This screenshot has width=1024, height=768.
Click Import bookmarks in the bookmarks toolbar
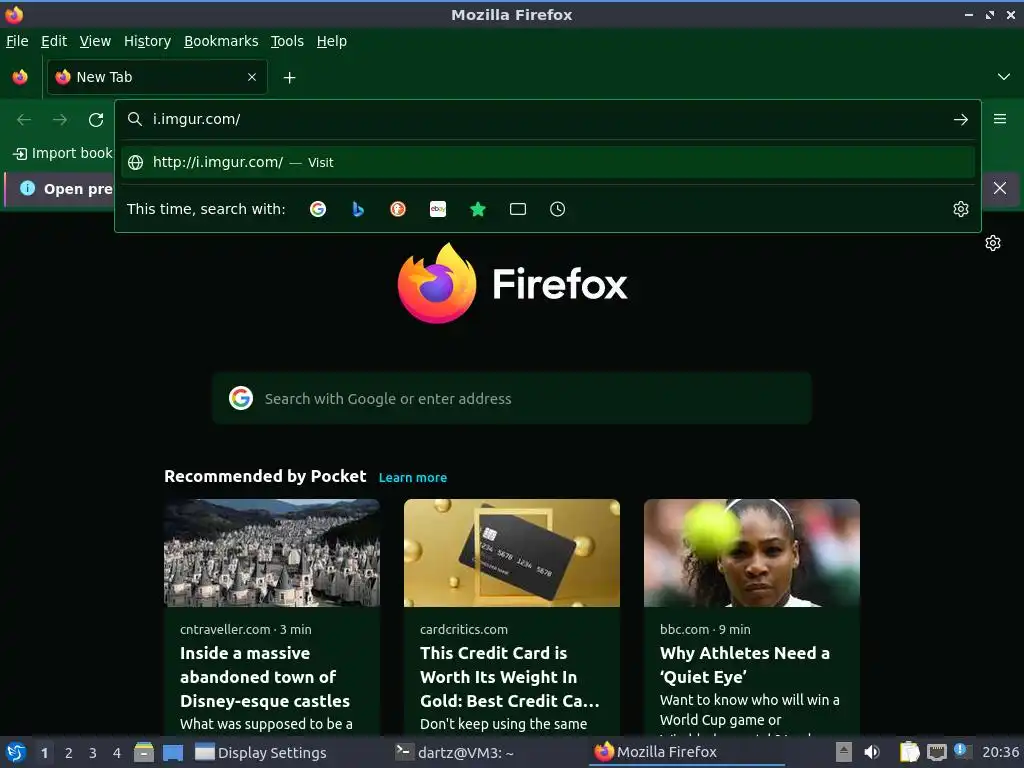coord(63,153)
